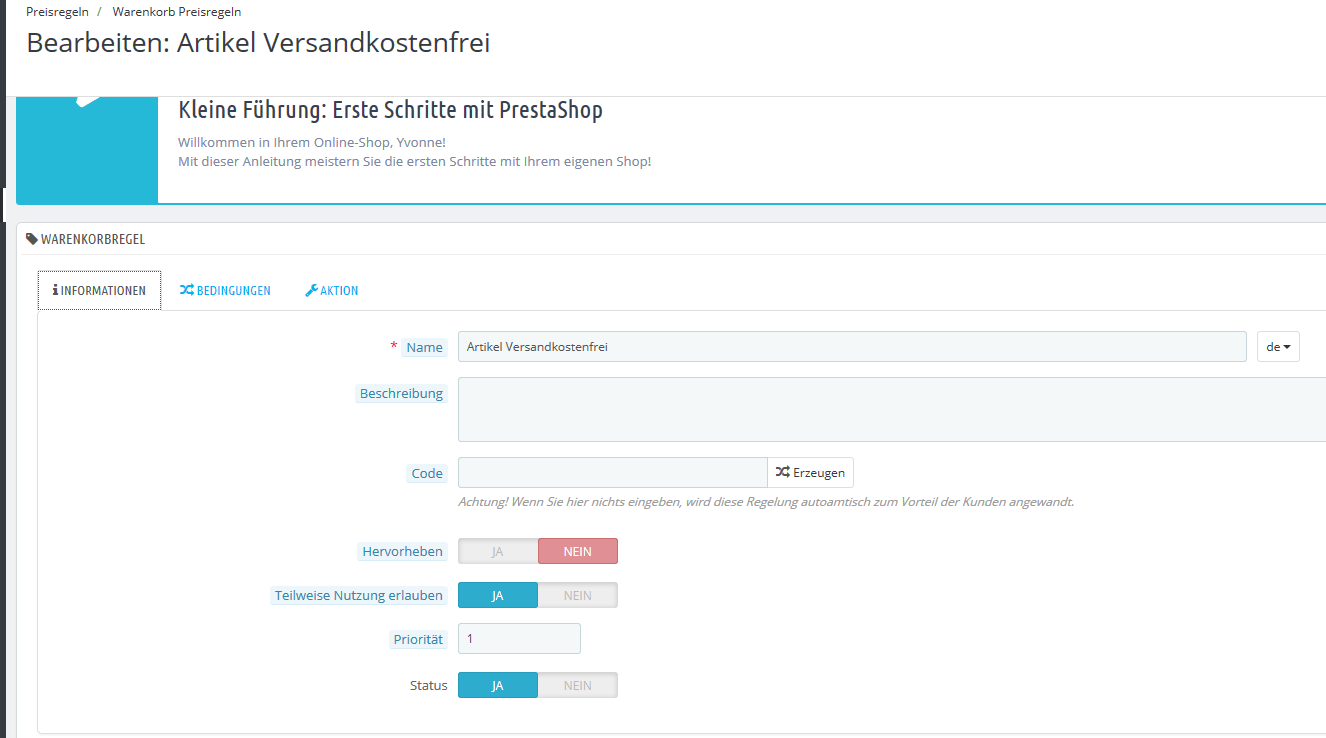Click into the Beschreibung text area
This screenshot has height=738, width=1326.
tap(890, 409)
